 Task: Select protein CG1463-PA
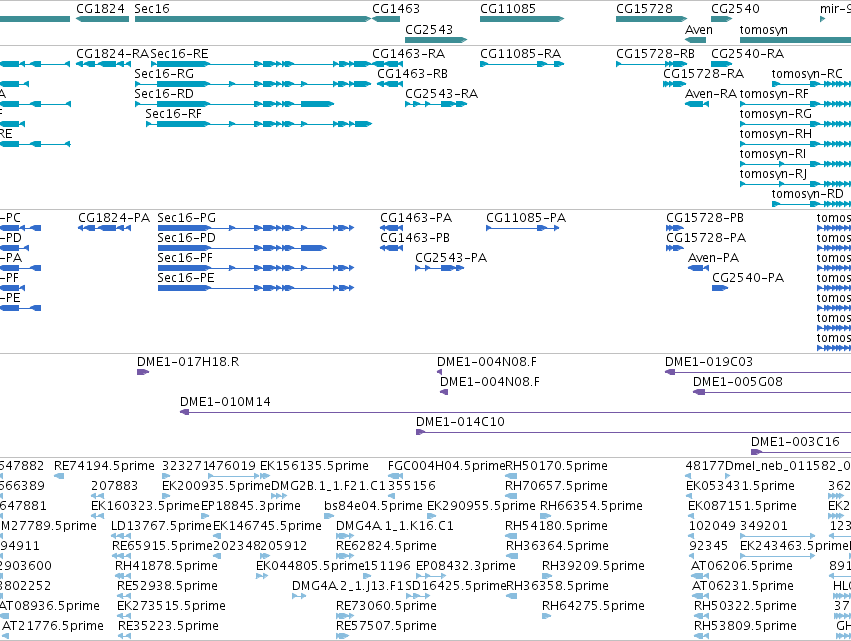(x=391, y=228)
